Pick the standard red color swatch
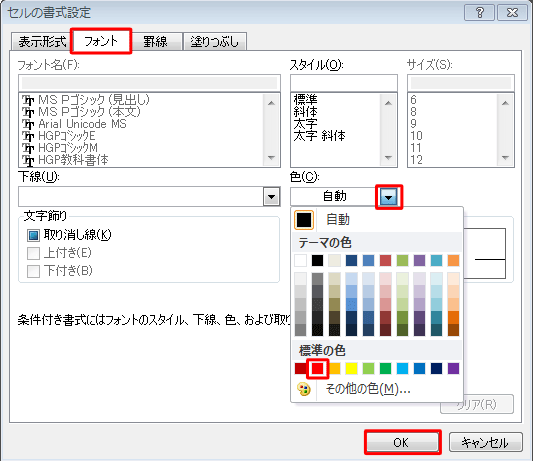533x461 pixels. tap(317, 369)
